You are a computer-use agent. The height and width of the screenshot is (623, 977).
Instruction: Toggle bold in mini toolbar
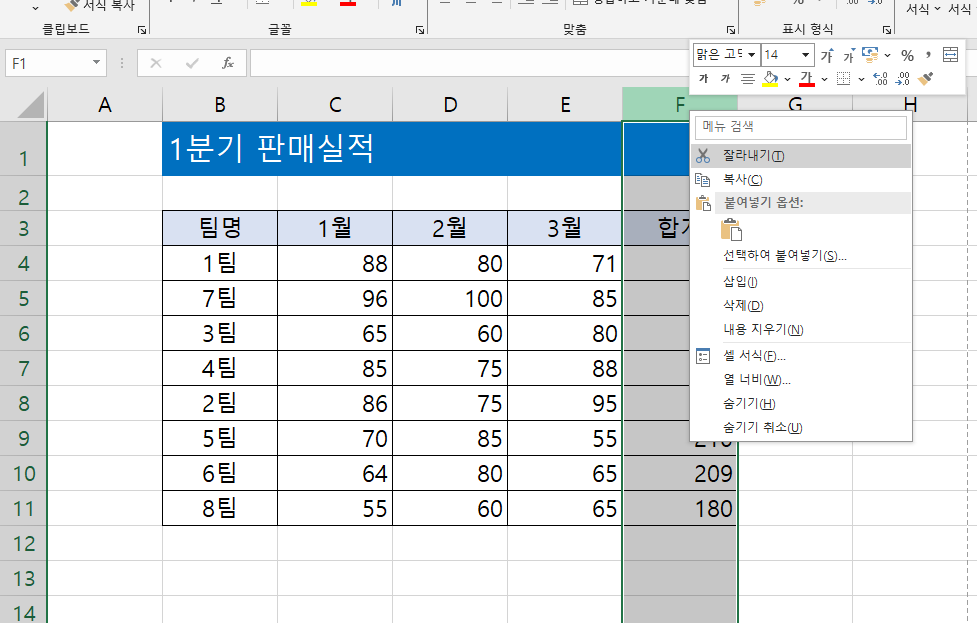(704, 78)
